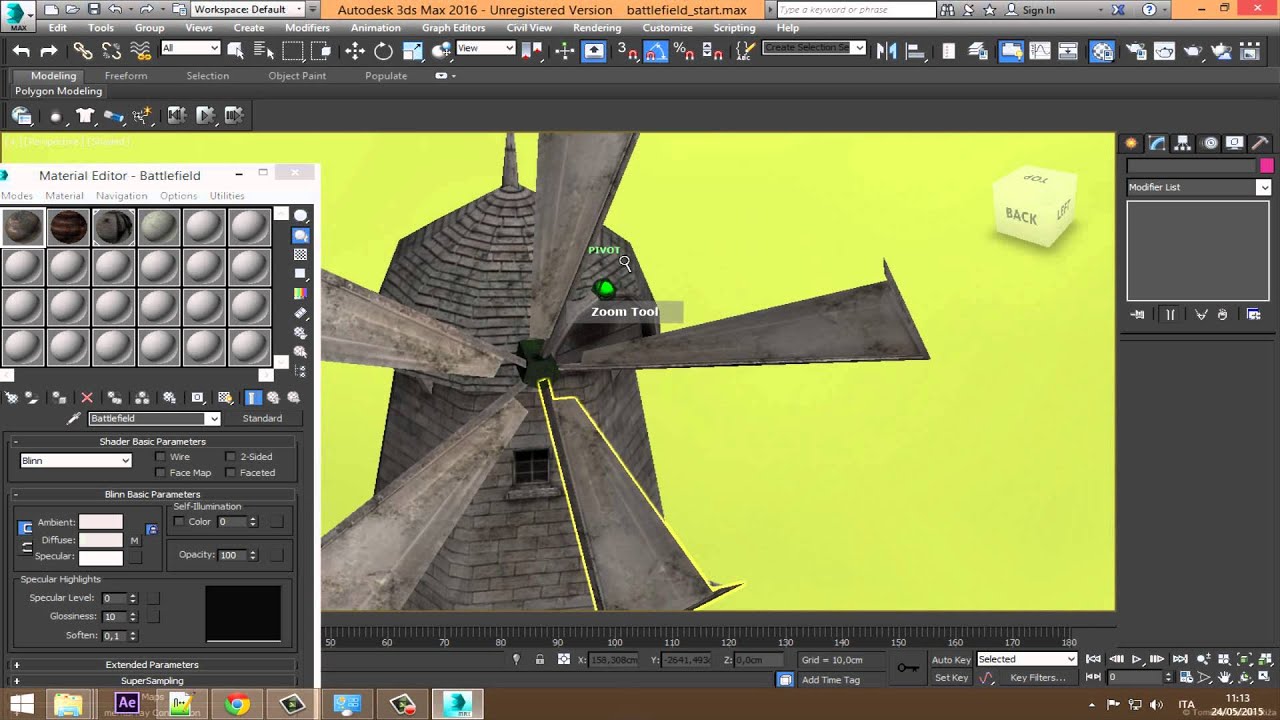Click the Key Filters key icon
1280x720 pixels.
pos(908,668)
